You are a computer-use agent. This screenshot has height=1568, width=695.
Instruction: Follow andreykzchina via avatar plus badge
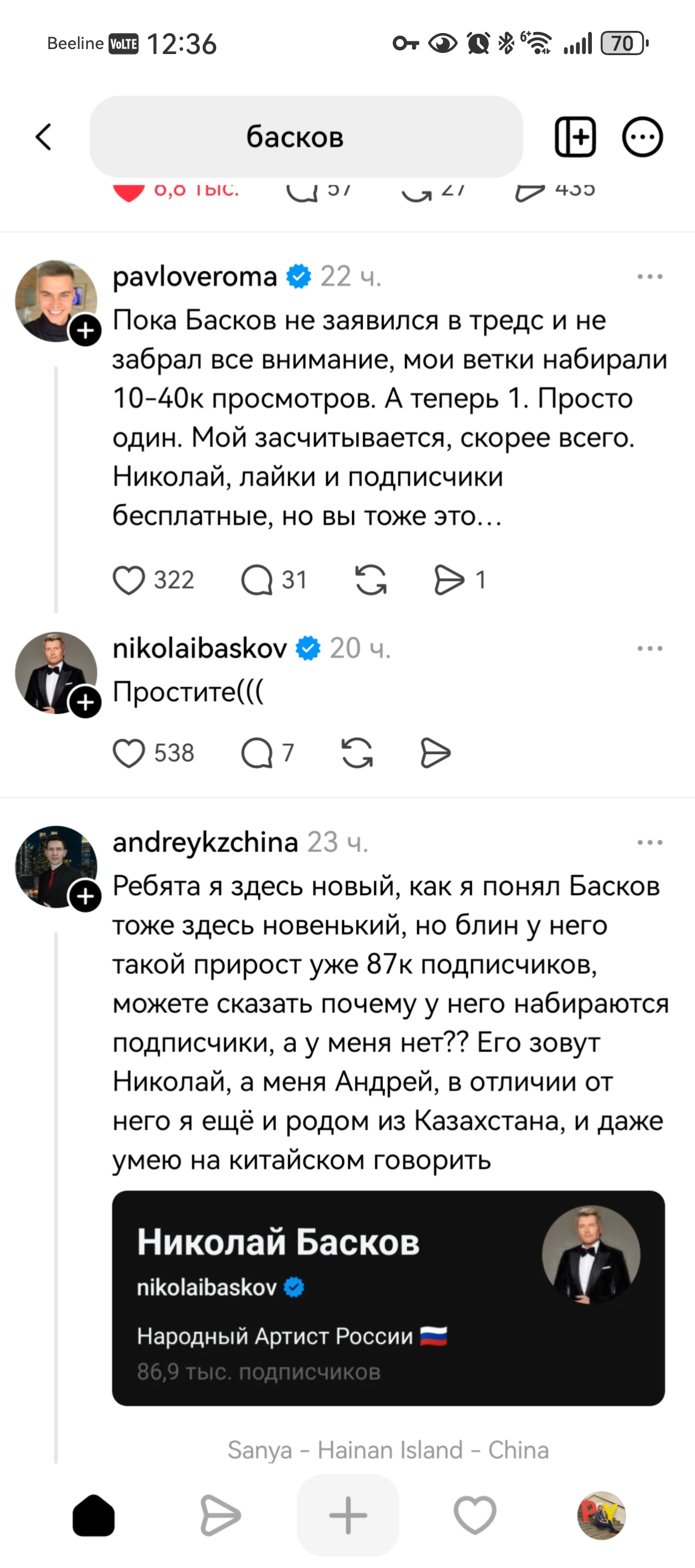[x=85, y=895]
